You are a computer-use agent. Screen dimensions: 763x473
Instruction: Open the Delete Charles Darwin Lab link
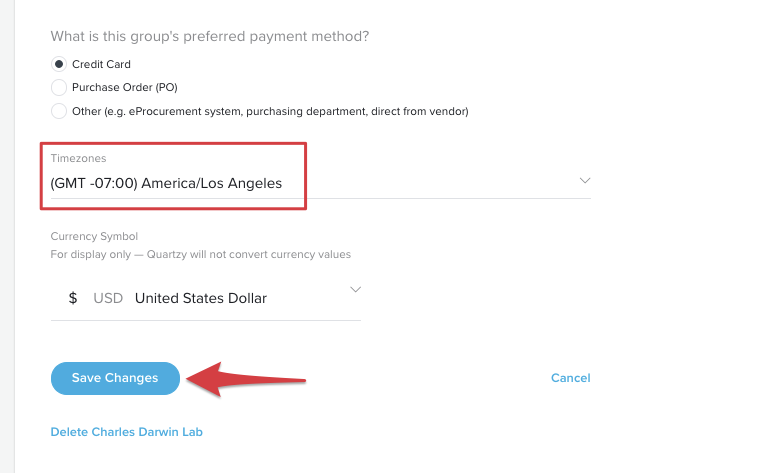click(127, 432)
